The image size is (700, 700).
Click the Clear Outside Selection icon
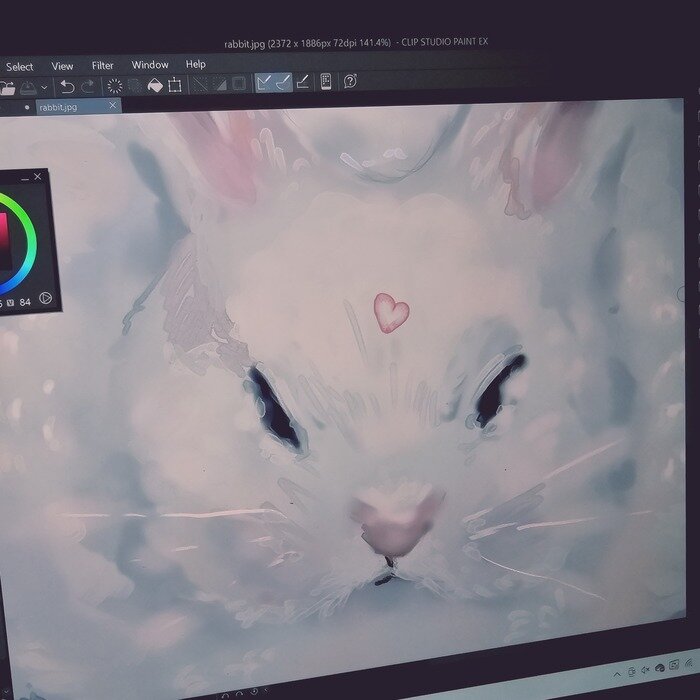134,85
